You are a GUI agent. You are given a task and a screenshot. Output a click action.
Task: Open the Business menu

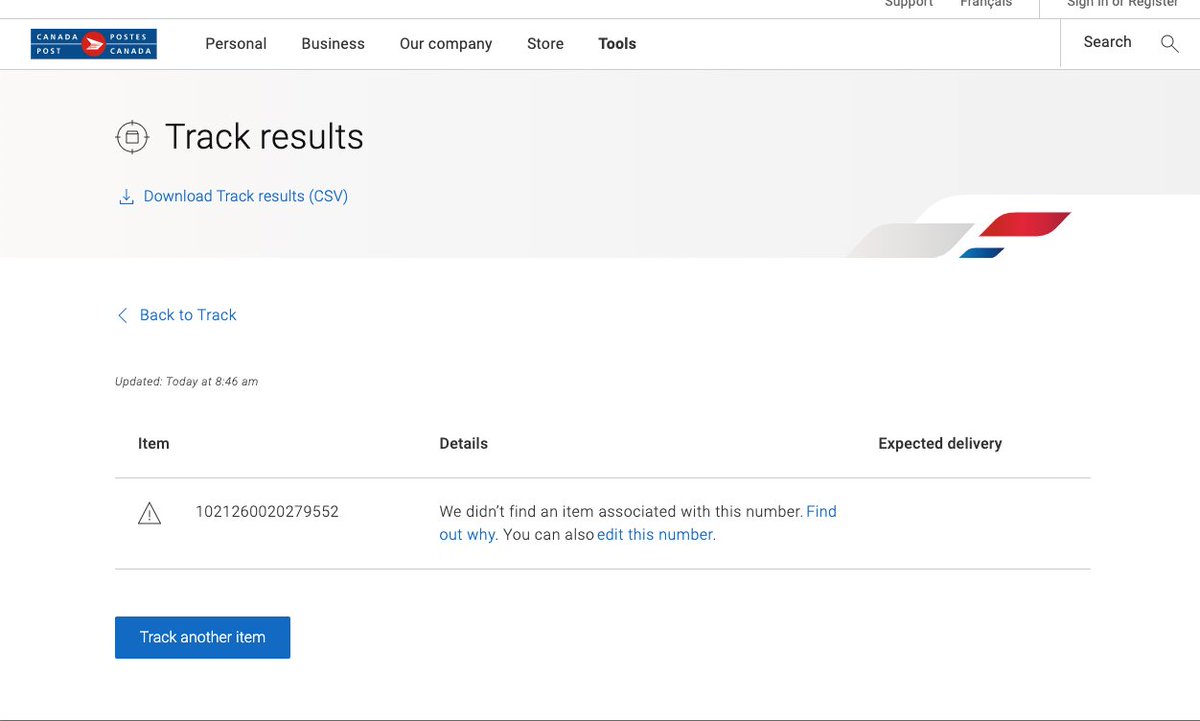coord(333,44)
